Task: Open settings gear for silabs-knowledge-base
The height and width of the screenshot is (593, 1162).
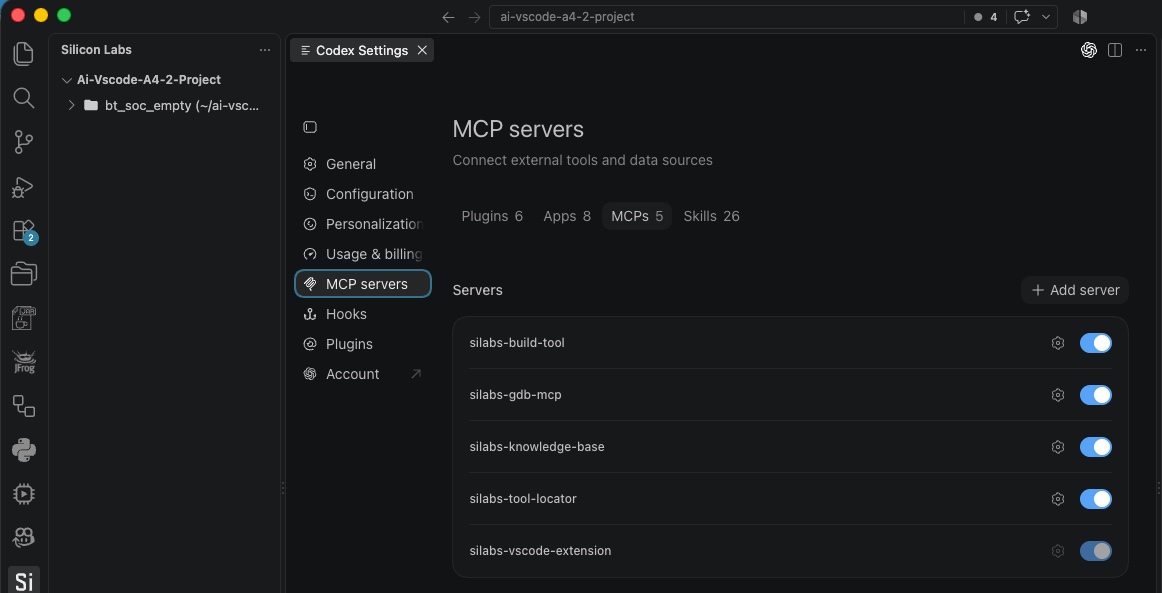Action: tap(1058, 446)
